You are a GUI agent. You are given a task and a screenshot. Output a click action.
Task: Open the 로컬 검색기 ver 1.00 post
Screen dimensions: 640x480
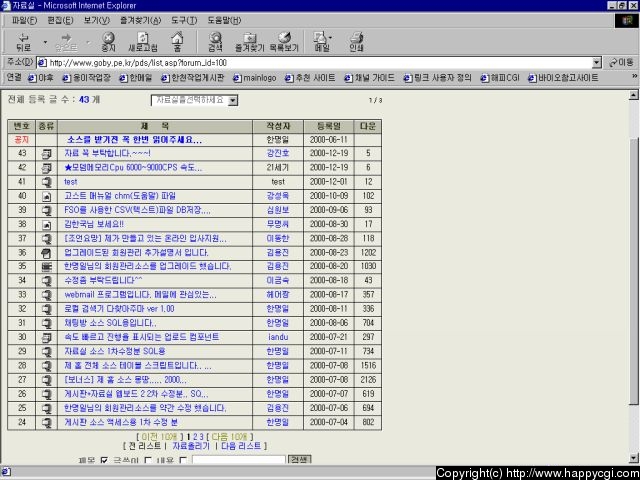coord(119,309)
